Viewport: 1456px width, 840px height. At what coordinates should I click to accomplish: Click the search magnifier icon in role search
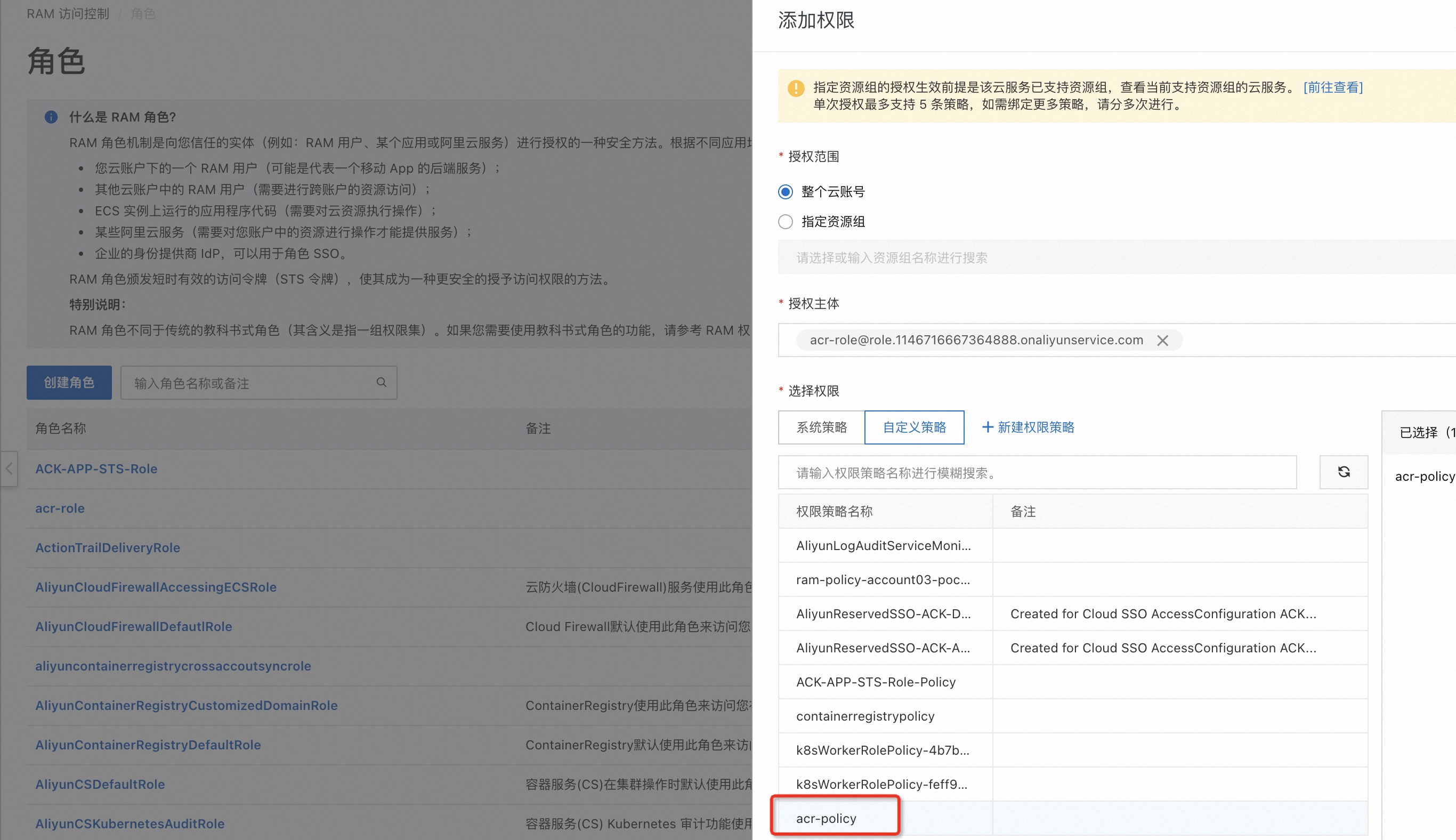tap(381, 382)
